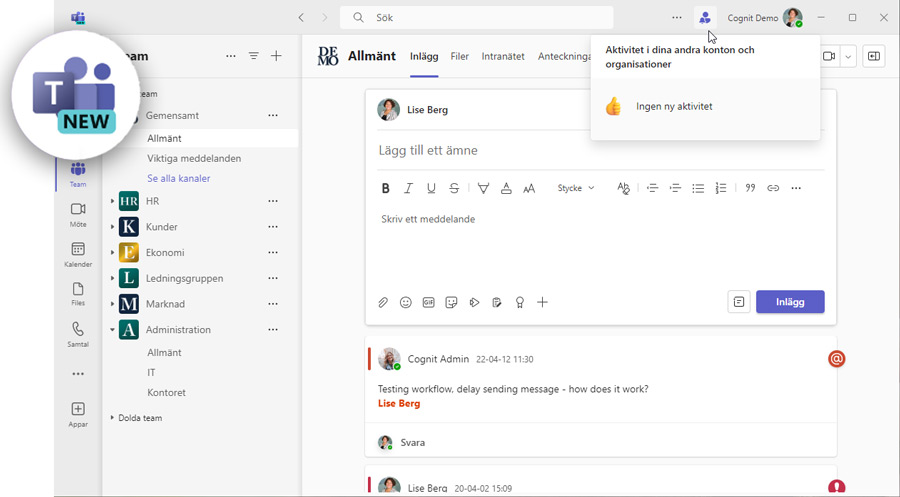Toggle strikethrough text formatting
The width and height of the screenshot is (900, 497).
click(x=454, y=188)
